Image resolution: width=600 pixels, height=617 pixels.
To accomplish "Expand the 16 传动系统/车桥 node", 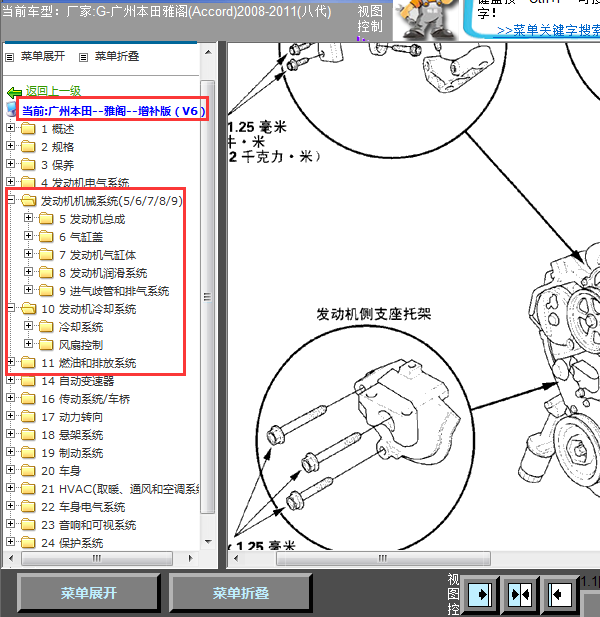I will pos(11,398).
